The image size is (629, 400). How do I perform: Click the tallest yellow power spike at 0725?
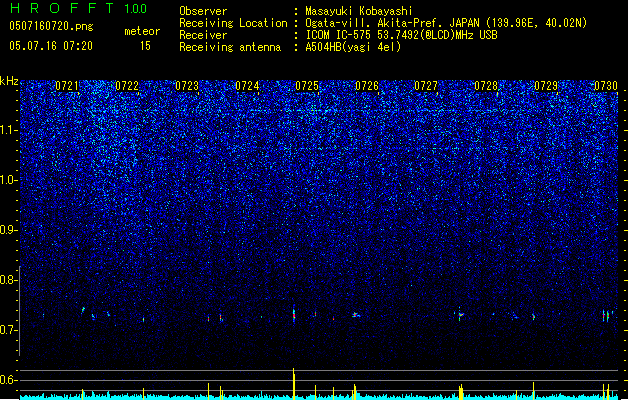pyautogui.click(x=294, y=384)
